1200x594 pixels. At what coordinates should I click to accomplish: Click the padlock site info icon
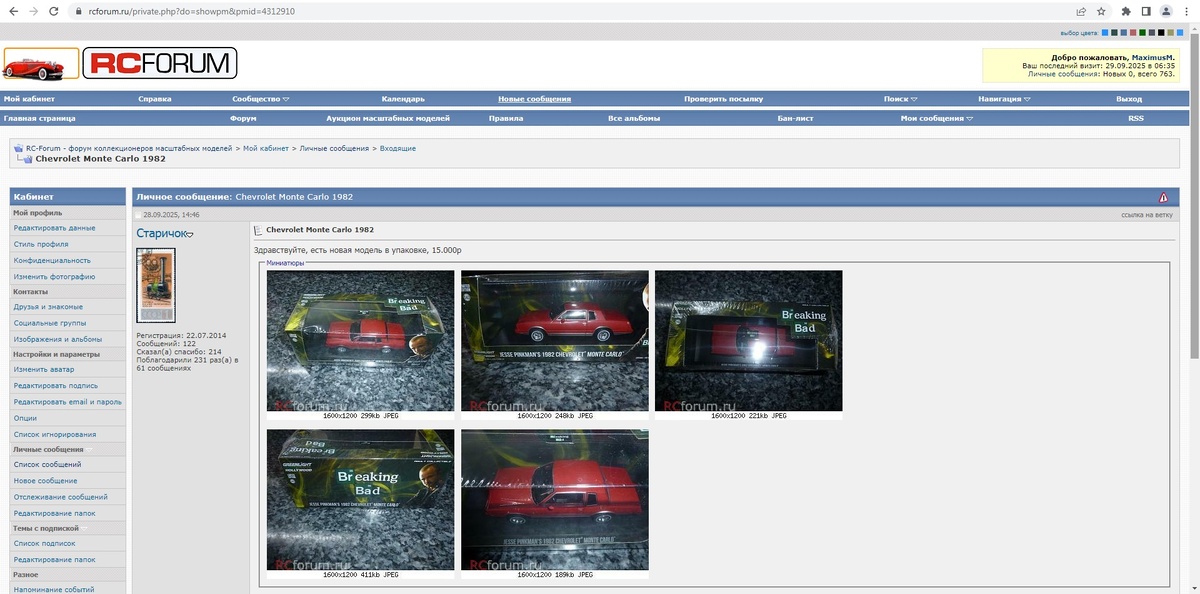click(x=79, y=11)
